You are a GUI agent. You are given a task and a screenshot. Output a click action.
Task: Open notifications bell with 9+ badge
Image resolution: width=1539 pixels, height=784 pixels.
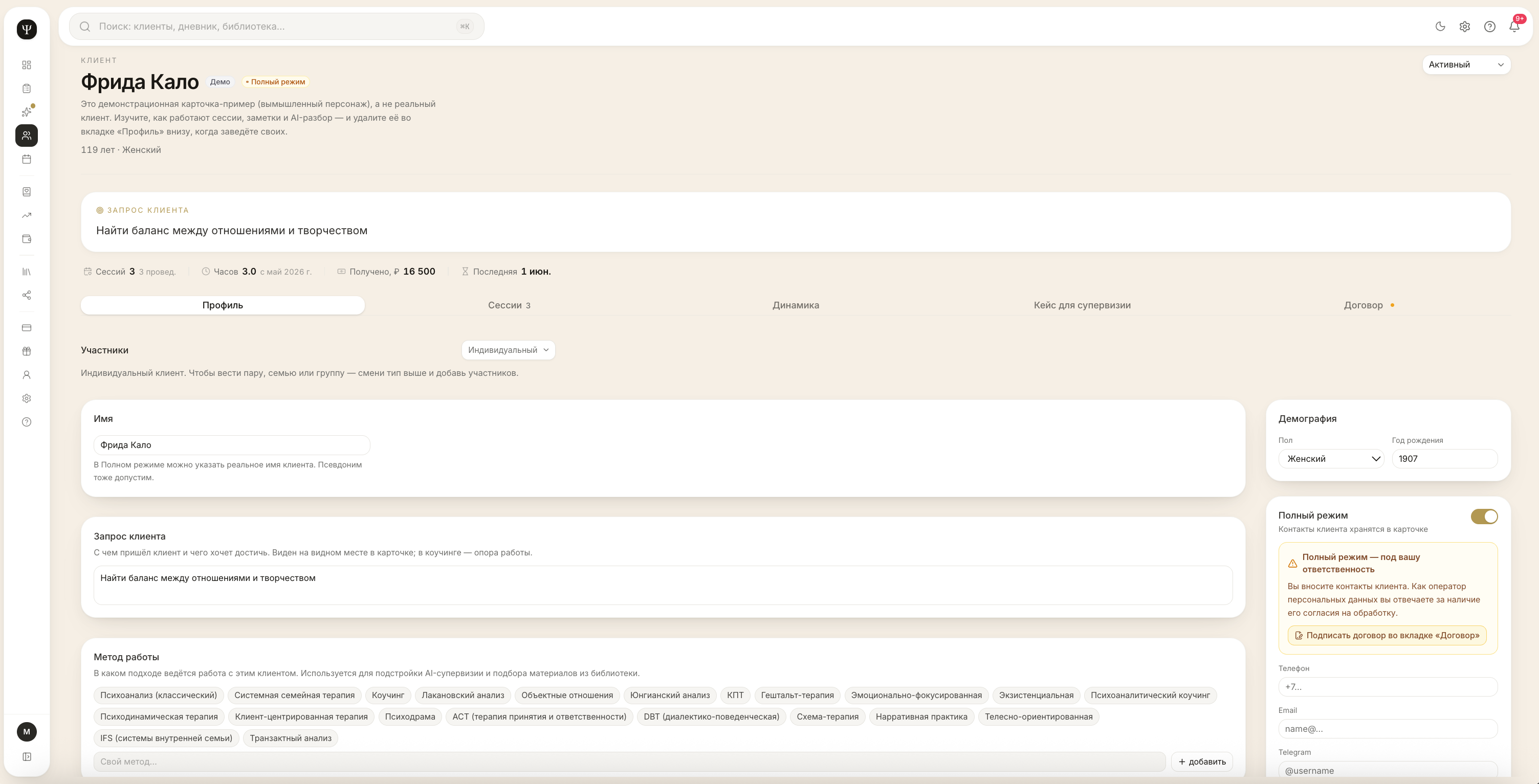1514,26
